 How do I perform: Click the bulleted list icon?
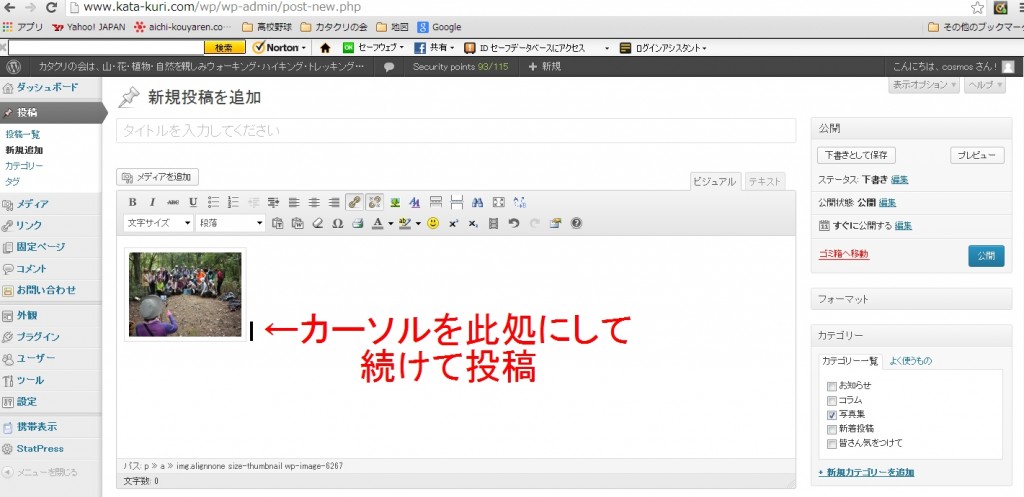coord(213,202)
